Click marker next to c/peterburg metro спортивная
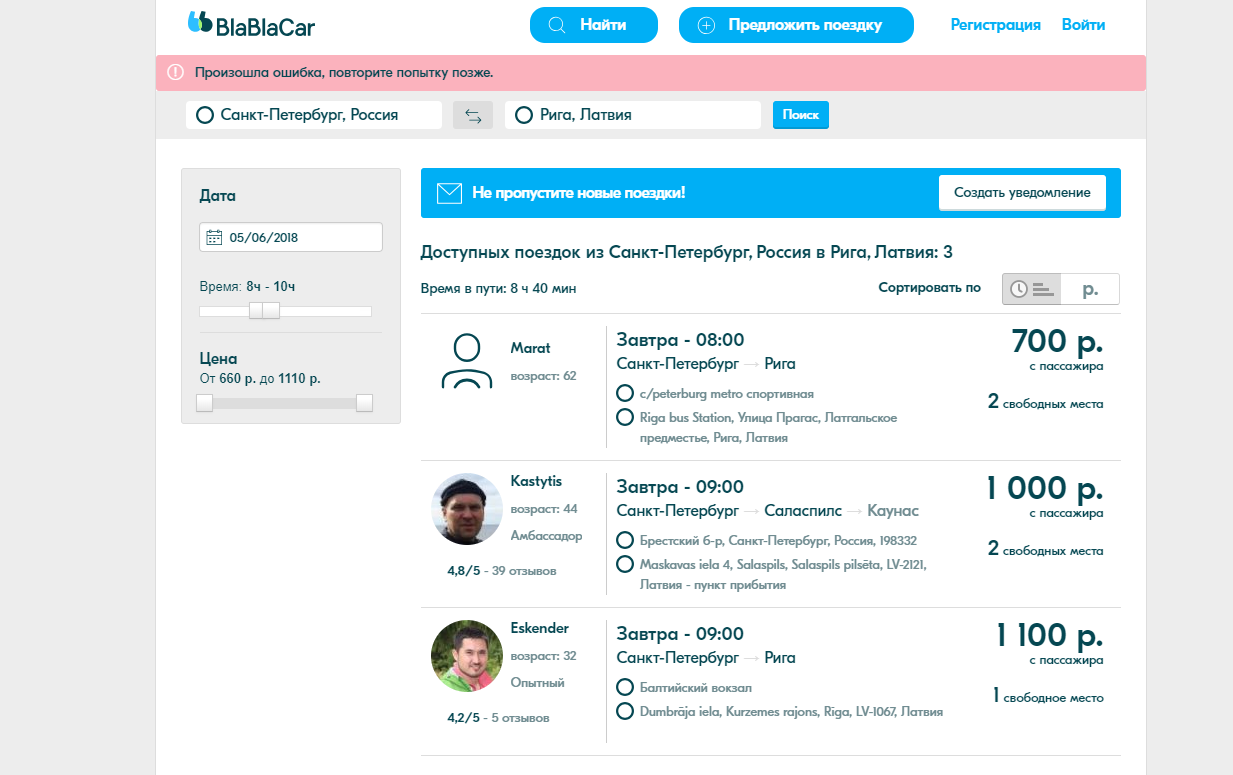 [625, 394]
